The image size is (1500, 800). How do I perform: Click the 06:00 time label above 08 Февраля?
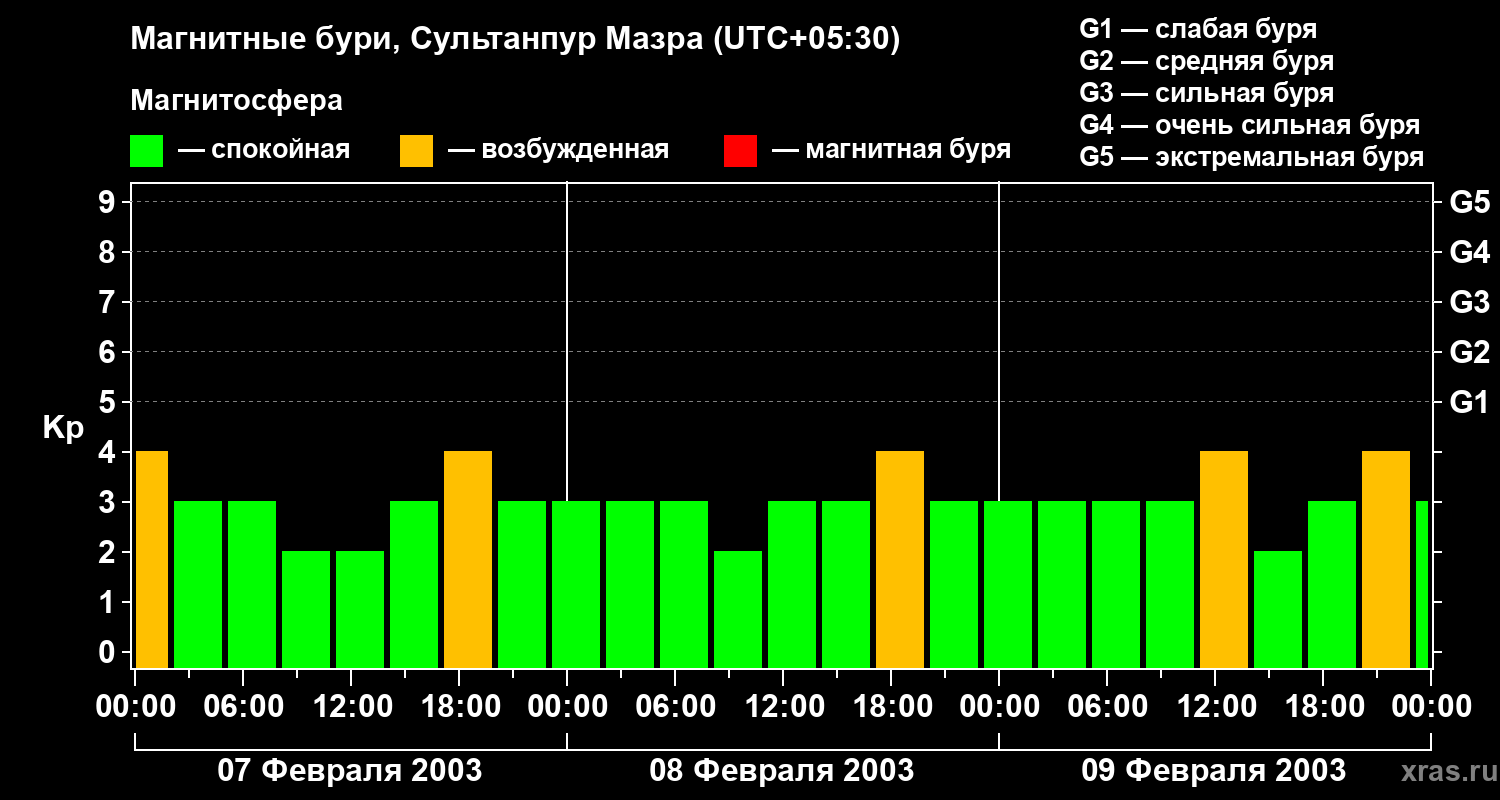(x=675, y=706)
